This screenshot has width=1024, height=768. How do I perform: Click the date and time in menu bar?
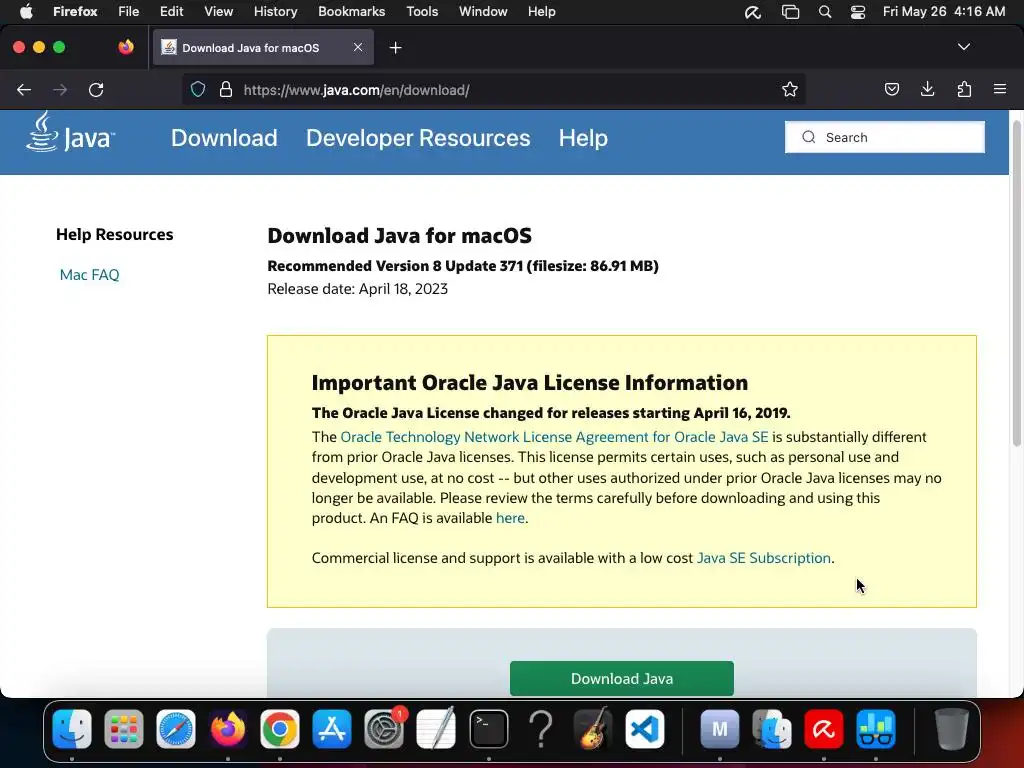tap(944, 12)
